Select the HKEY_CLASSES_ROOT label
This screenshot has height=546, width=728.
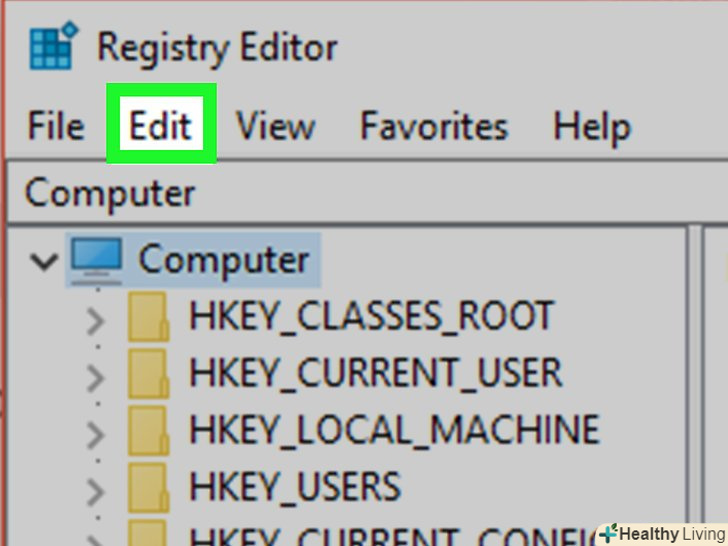[x=371, y=317]
